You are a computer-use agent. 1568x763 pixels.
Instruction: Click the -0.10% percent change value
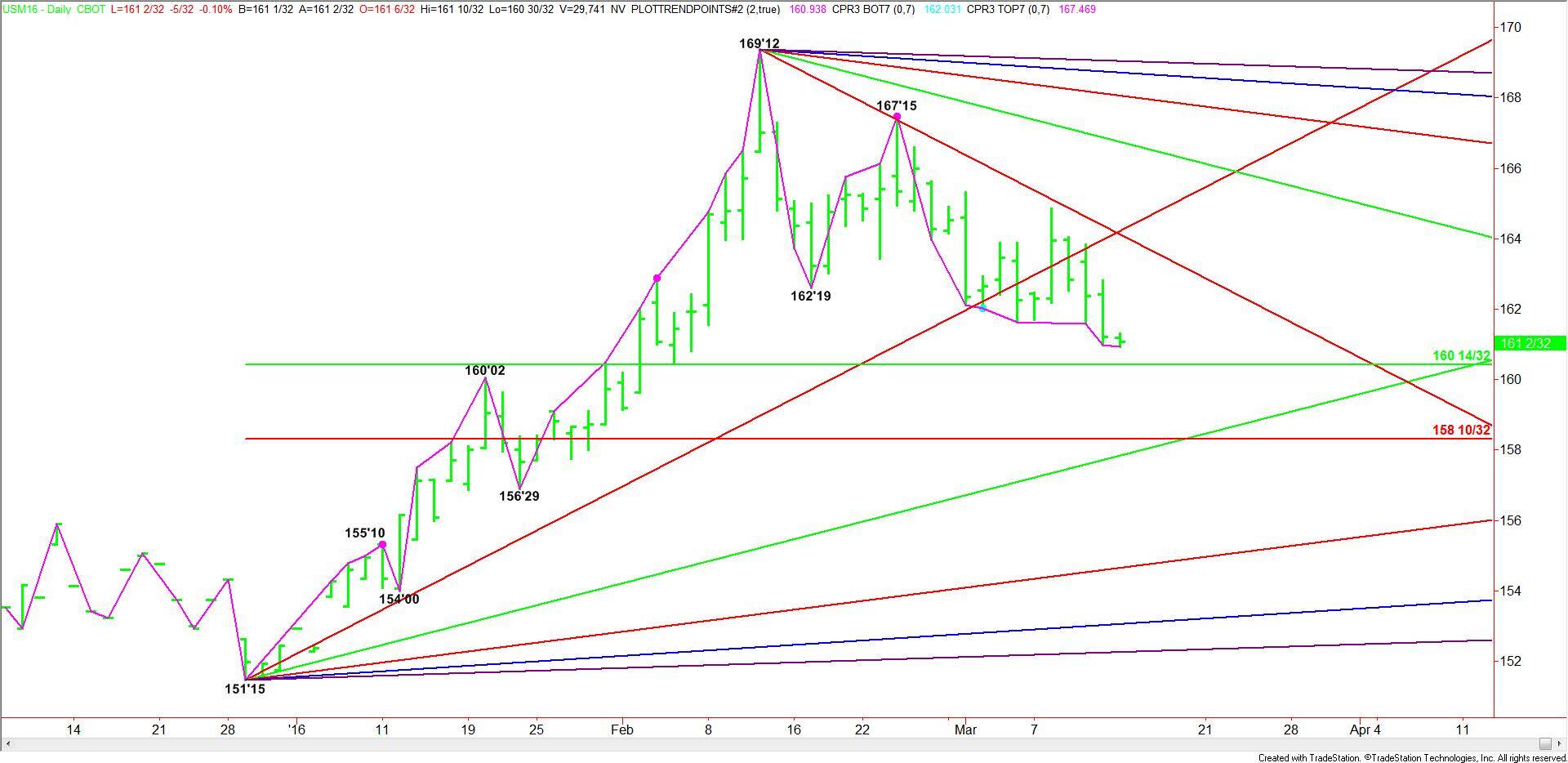click(216, 10)
